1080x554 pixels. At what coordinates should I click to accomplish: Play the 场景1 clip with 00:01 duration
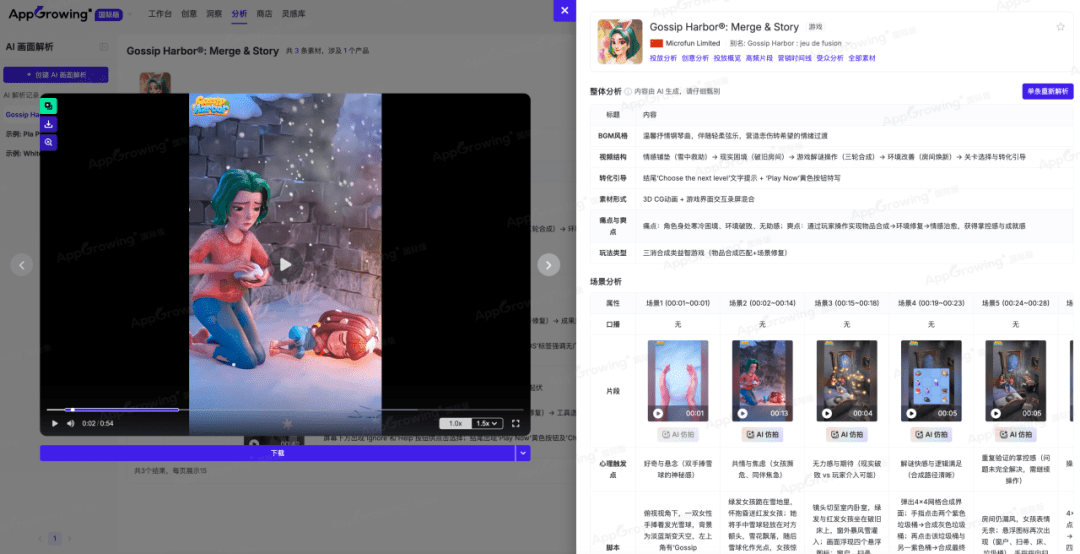coord(658,413)
